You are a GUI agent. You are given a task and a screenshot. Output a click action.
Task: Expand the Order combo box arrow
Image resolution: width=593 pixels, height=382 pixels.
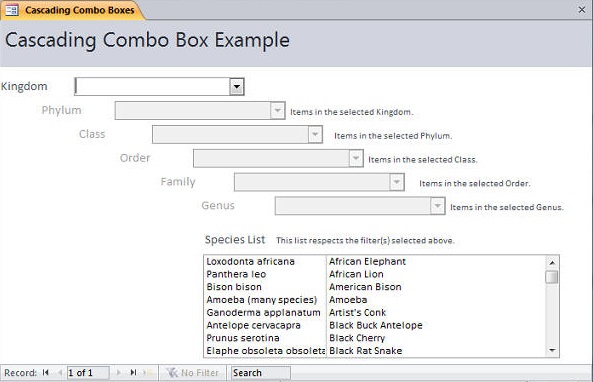point(355,158)
